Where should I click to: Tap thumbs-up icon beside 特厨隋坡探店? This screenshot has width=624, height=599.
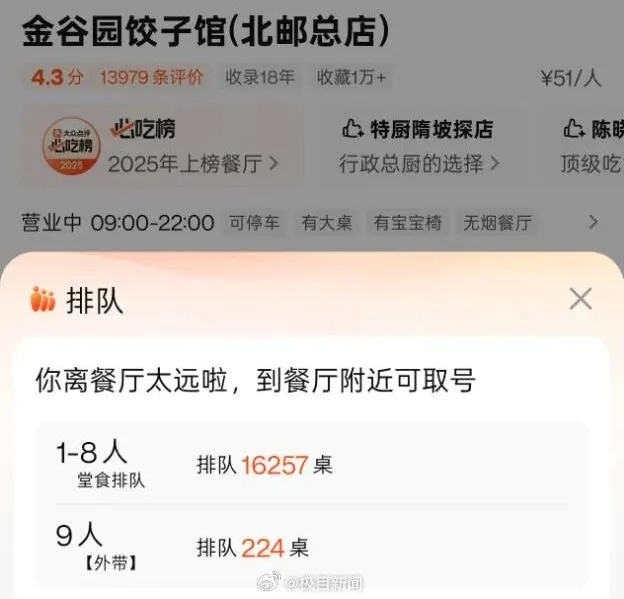coord(353,129)
